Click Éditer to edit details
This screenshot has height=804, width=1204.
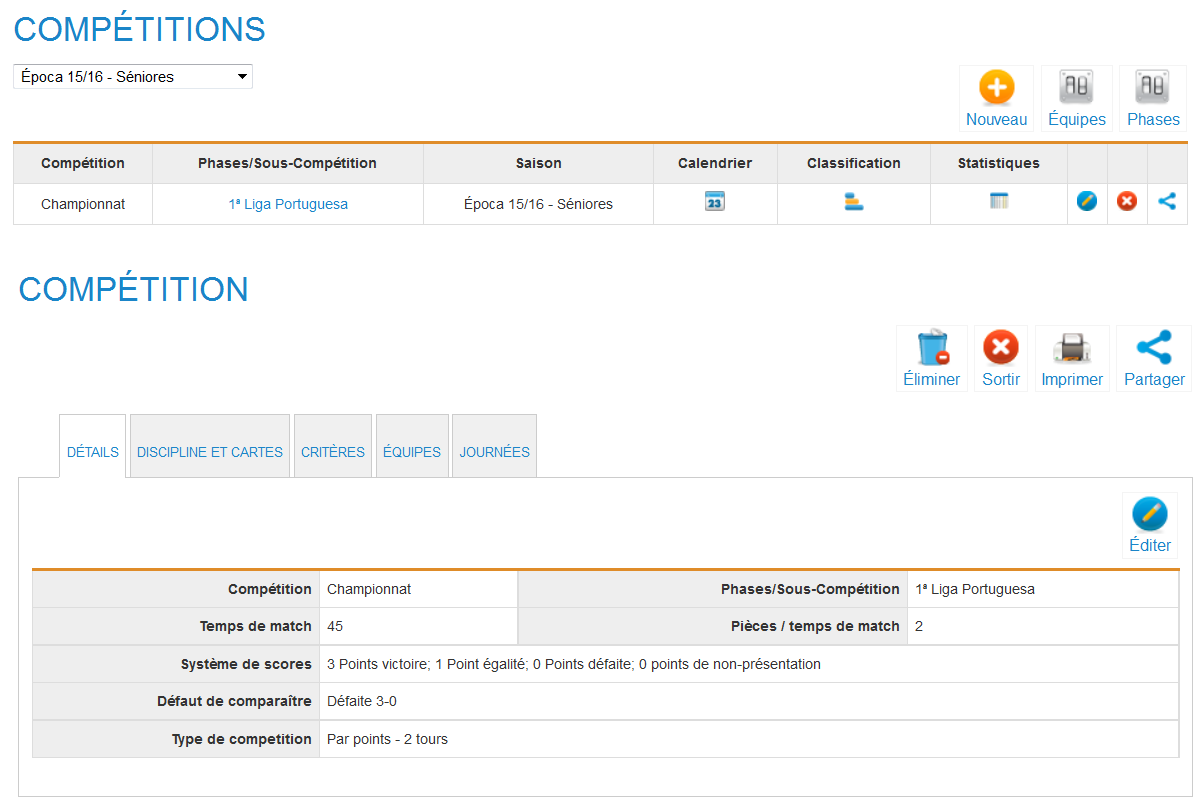pyautogui.click(x=1149, y=516)
